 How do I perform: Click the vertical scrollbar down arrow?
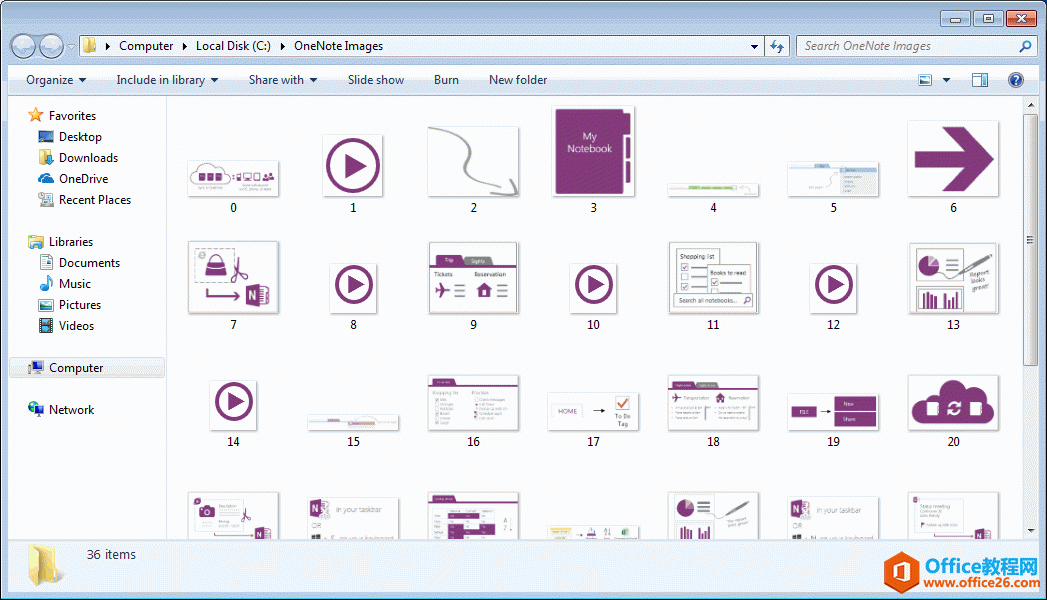[x=1031, y=530]
